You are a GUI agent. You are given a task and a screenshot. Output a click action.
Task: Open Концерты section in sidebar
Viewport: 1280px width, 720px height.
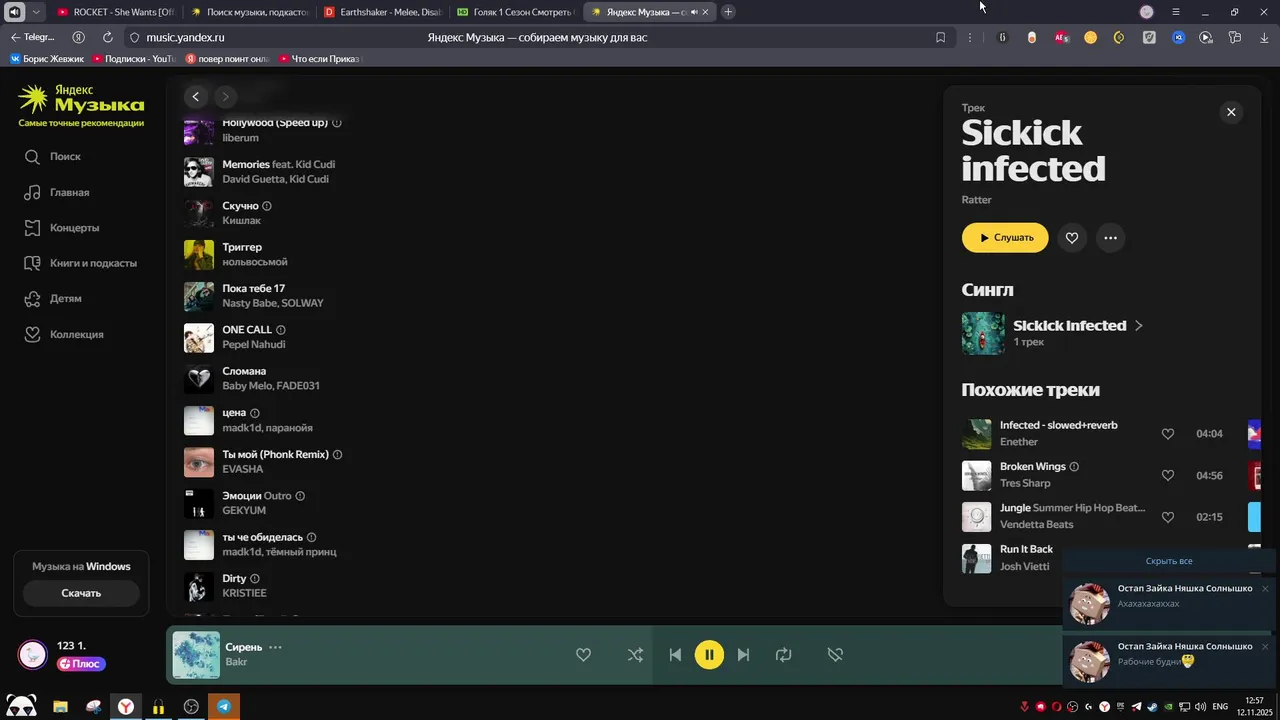pyautogui.click(x=62, y=228)
